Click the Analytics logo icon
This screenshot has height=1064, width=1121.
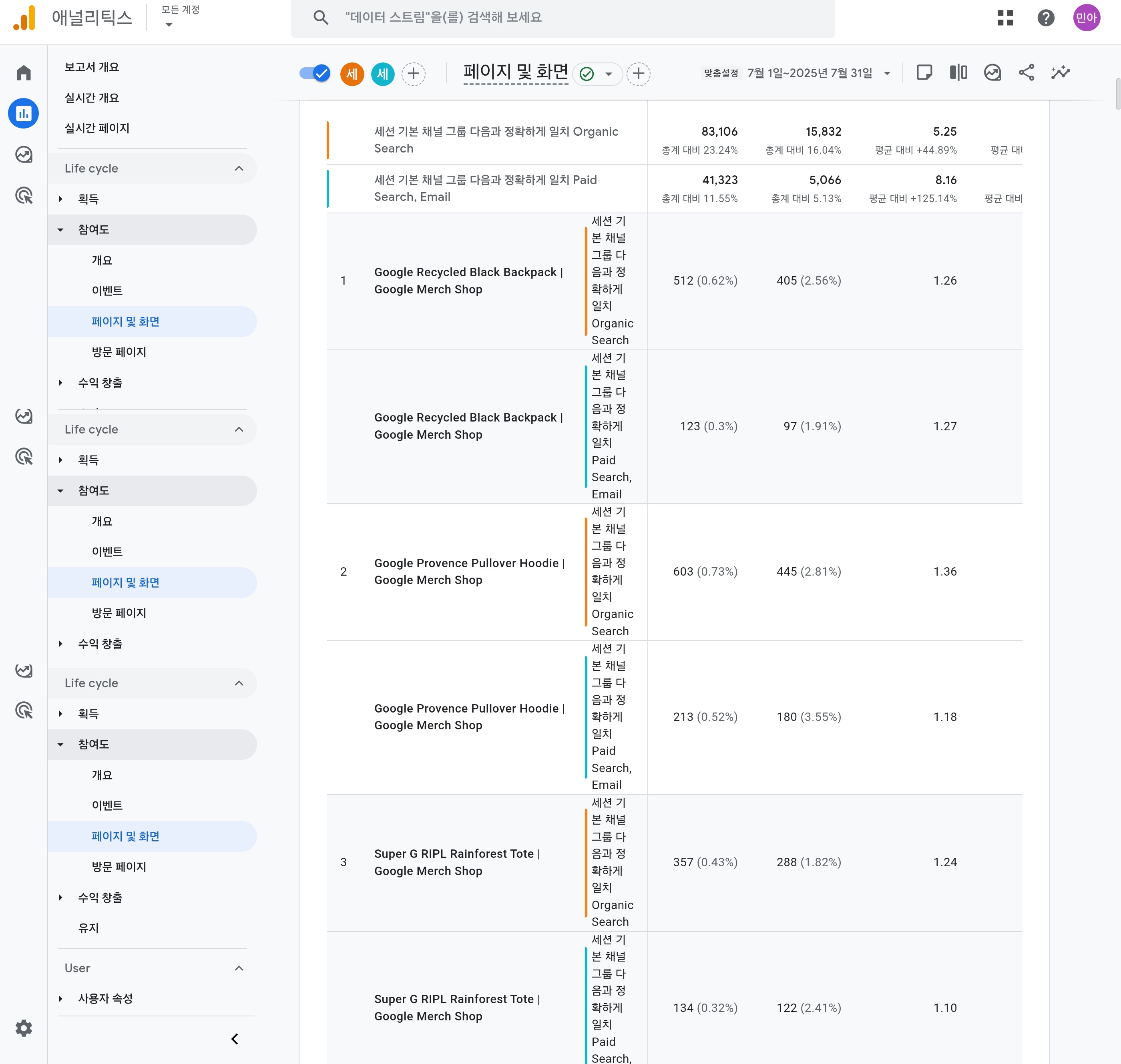coord(24,18)
